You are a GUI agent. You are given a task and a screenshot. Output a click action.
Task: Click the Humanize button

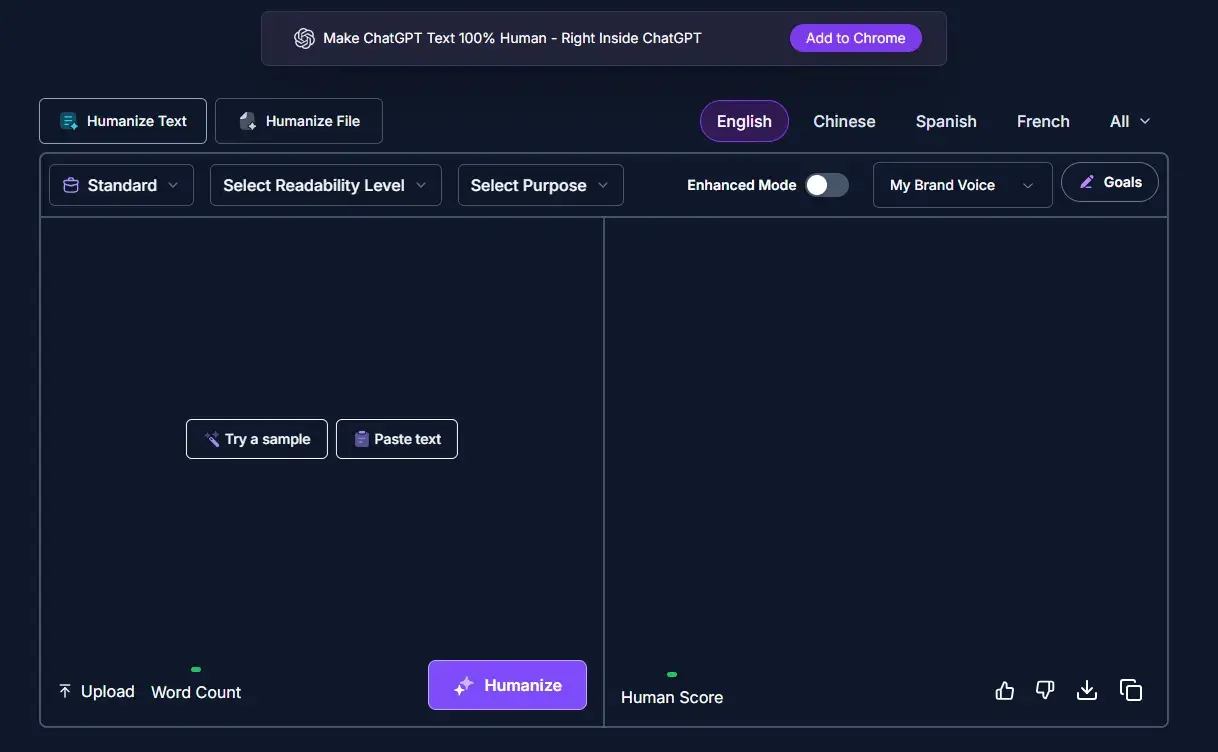507,685
